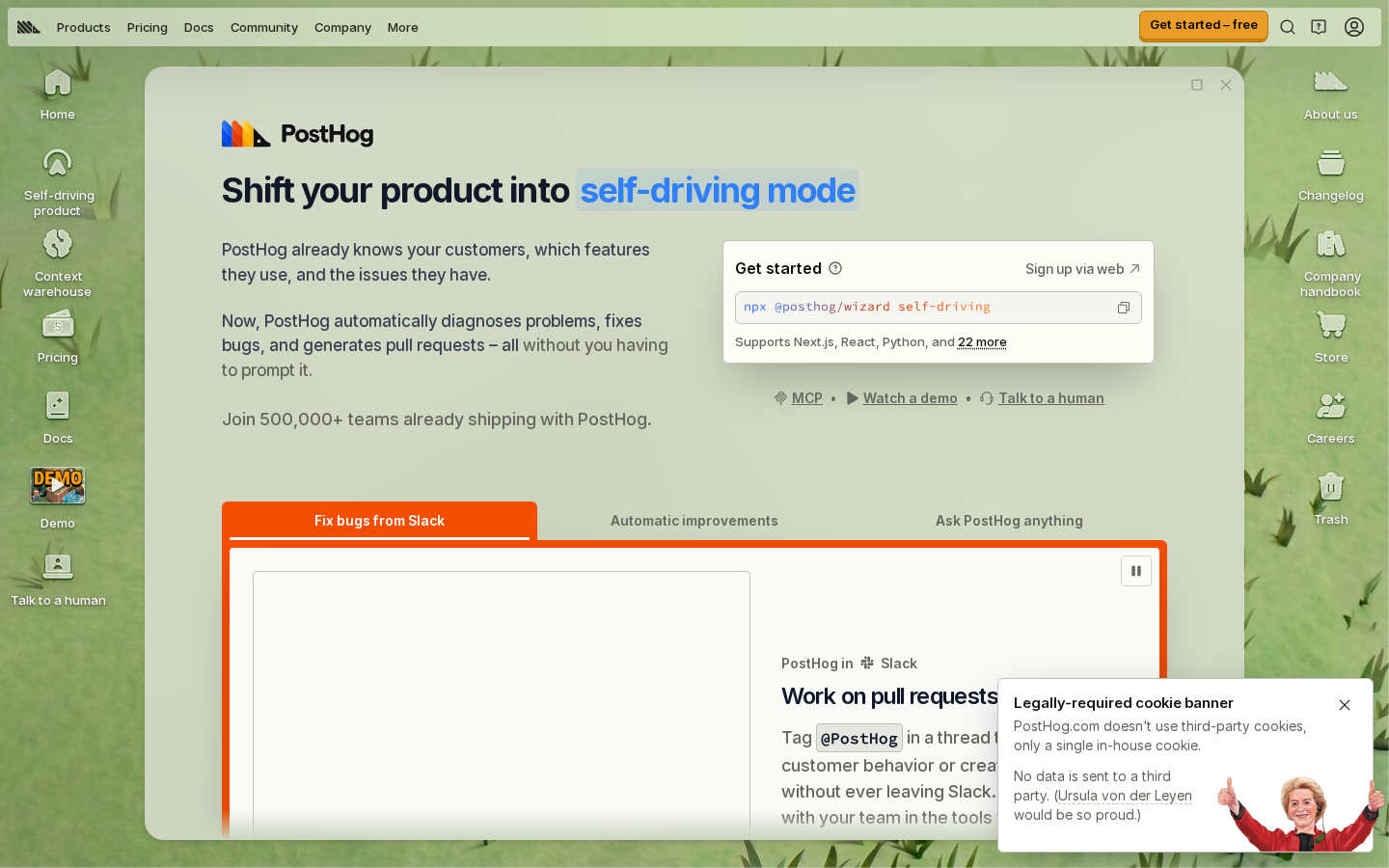Image resolution: width=1389 pixels, height=868 pixels.
Task: Open the Context warehouse desktop icon
Action: click(58, 262)
